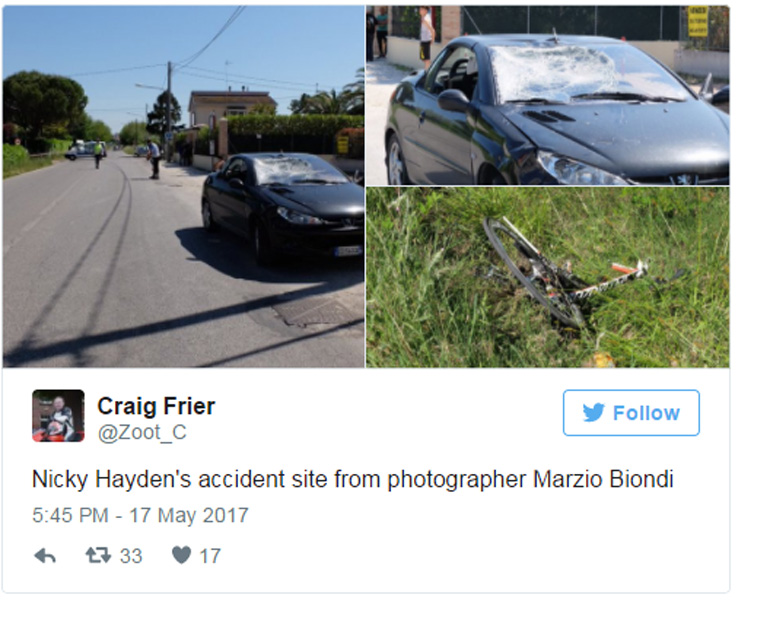Viewport: 770px width, 620px height.
Task: Click the heart like icon
Action: (181, 555)
